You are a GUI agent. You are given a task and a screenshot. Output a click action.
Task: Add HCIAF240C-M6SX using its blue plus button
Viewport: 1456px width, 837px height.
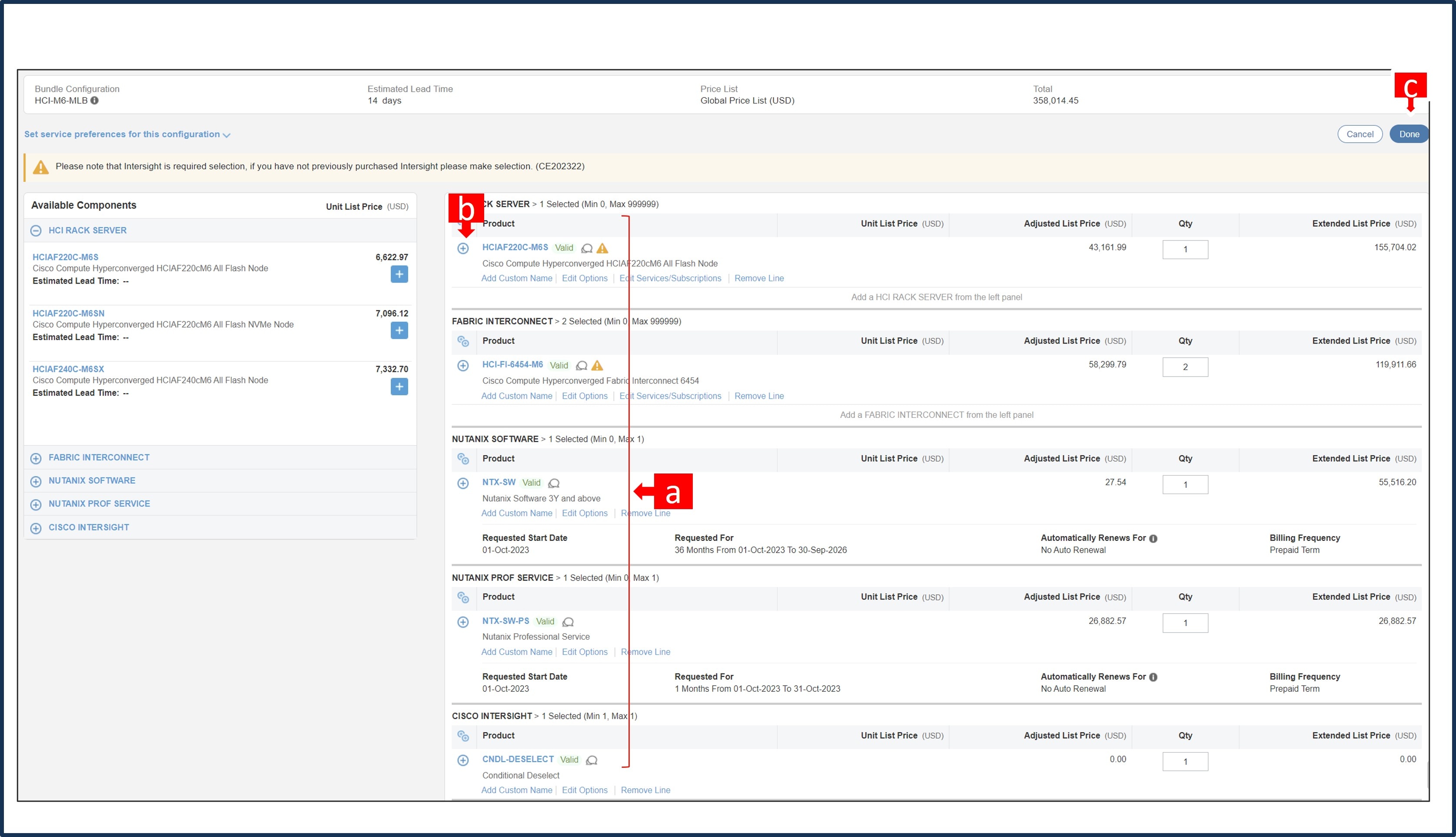(399, 386)
